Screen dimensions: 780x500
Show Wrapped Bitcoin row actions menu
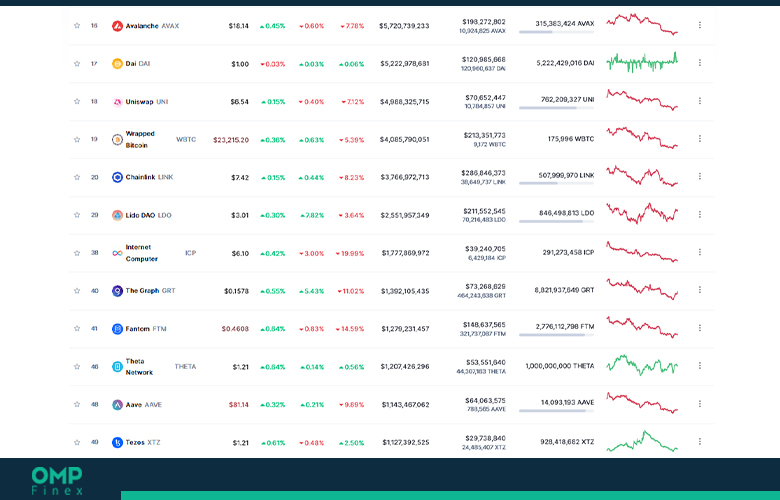click(699, 139)
